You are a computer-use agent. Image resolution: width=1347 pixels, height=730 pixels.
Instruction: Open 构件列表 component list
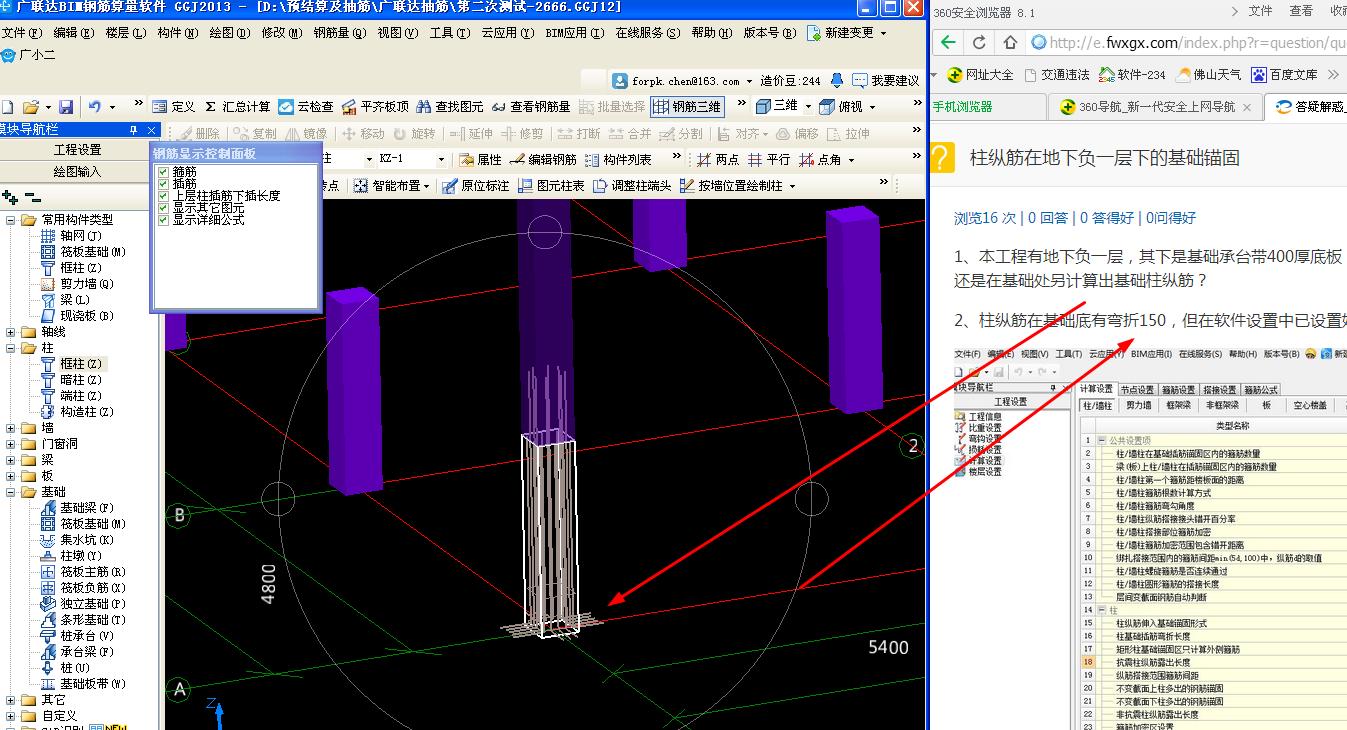618,160
